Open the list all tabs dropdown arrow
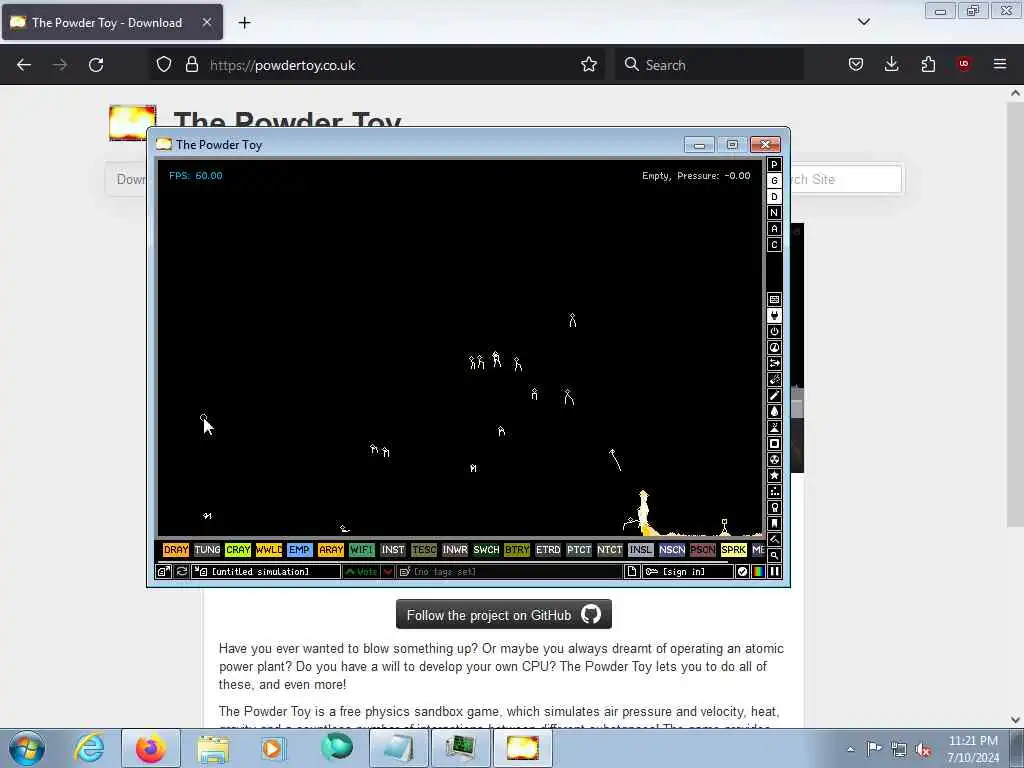This screenshot has width=1024, height=768. click(863, 22)
